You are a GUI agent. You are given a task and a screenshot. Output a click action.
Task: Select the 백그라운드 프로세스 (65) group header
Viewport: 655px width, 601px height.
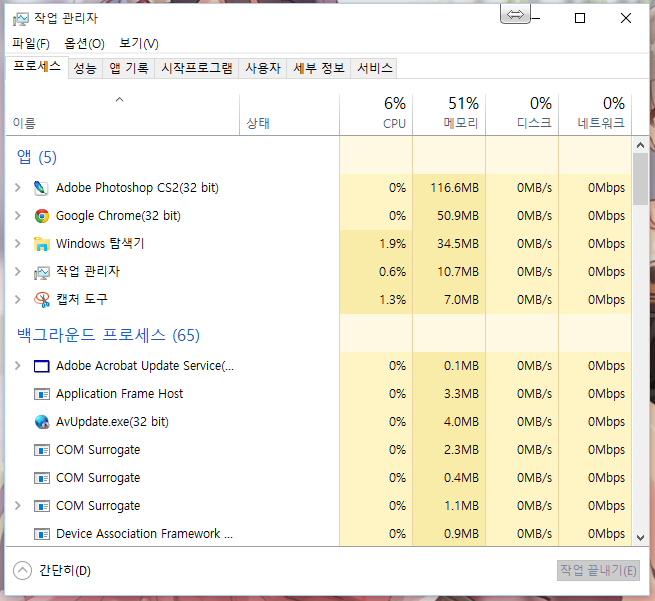point(108,335)
